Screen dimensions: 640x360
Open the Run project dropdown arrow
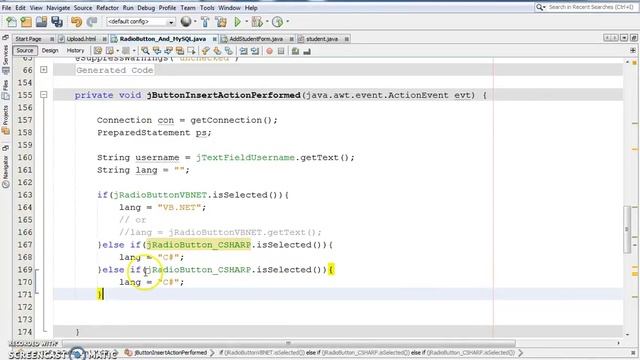246,22
